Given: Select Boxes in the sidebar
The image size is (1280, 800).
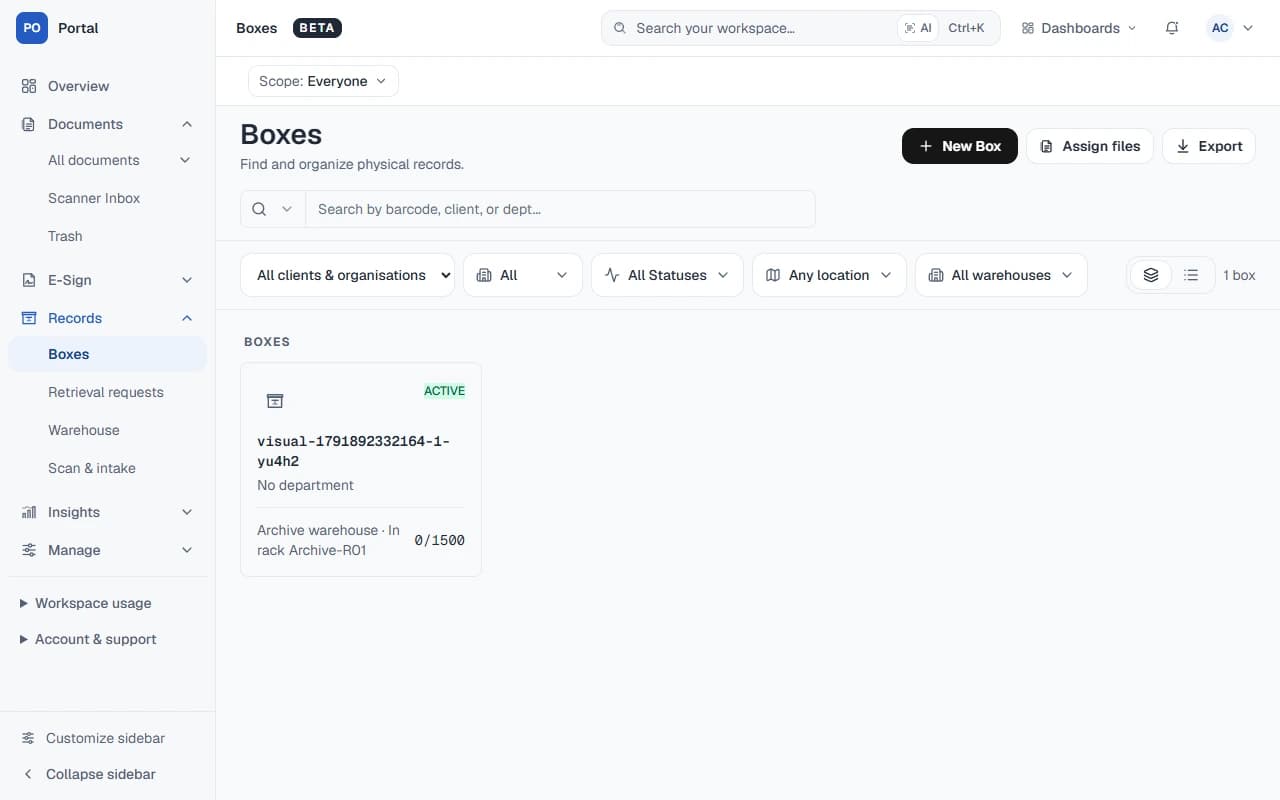Looking at the screenshot, I should click(107, 354).
